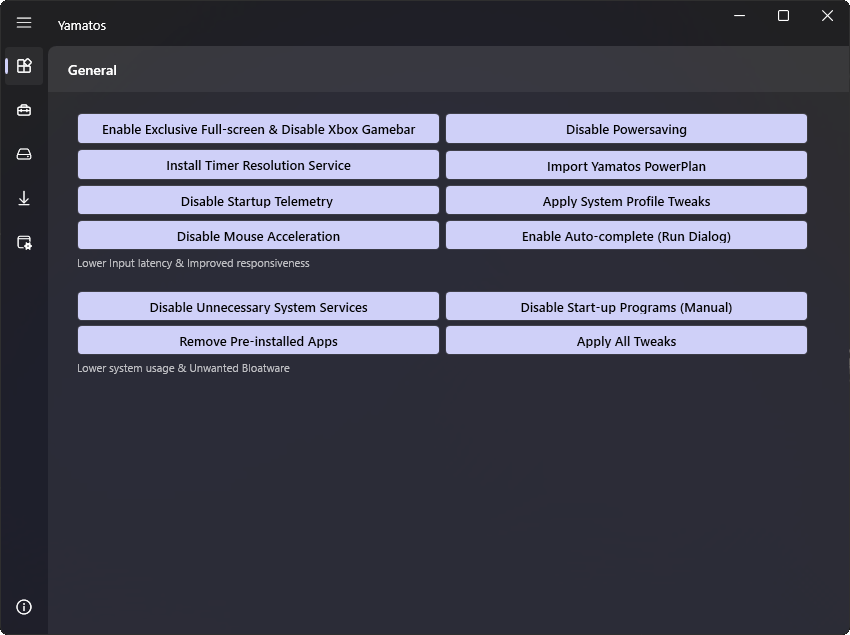850x635 pixels.
Task: Select the General apps grid sidebar icon
Action: 24,66
